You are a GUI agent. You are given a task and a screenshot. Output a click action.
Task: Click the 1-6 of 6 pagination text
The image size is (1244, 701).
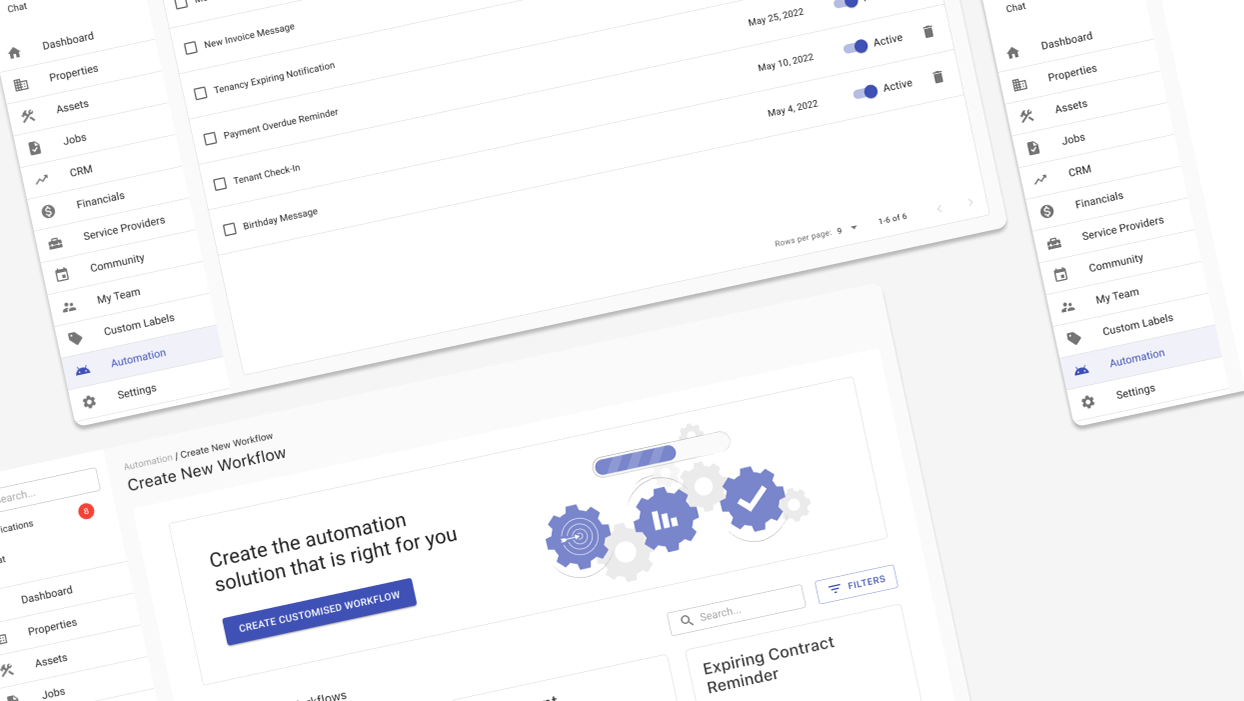point(892,219)
